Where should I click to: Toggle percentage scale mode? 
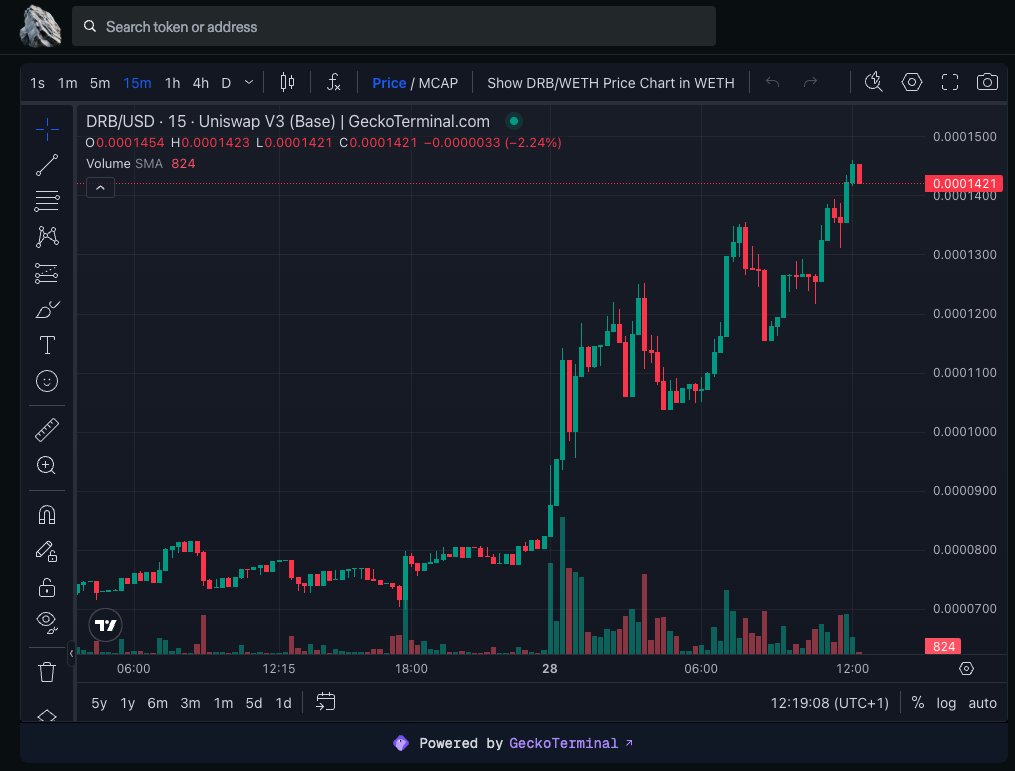pyautogui.click(x=917, y=703)
